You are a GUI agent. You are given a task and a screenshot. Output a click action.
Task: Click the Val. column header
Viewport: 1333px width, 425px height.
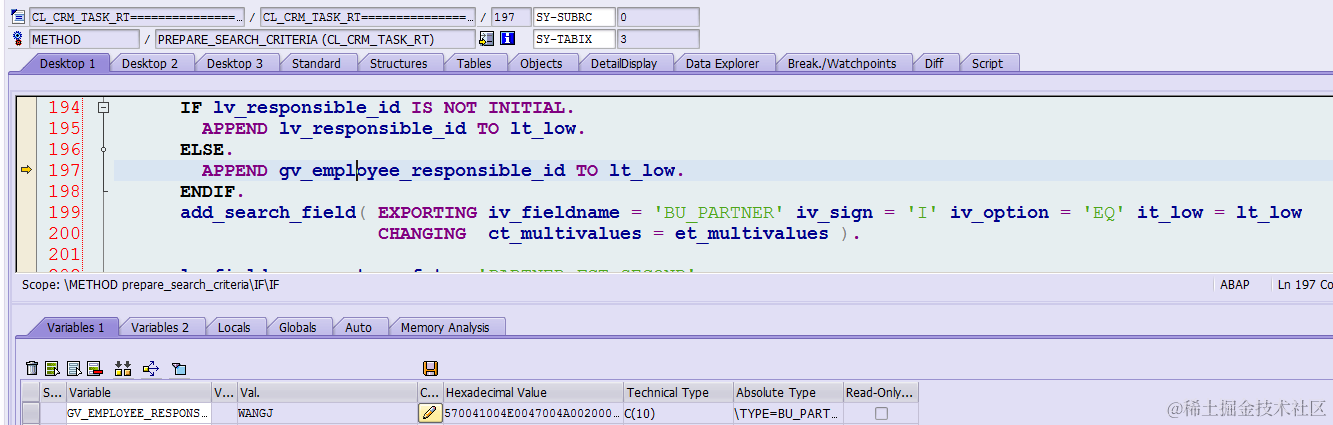pos(326,393)
